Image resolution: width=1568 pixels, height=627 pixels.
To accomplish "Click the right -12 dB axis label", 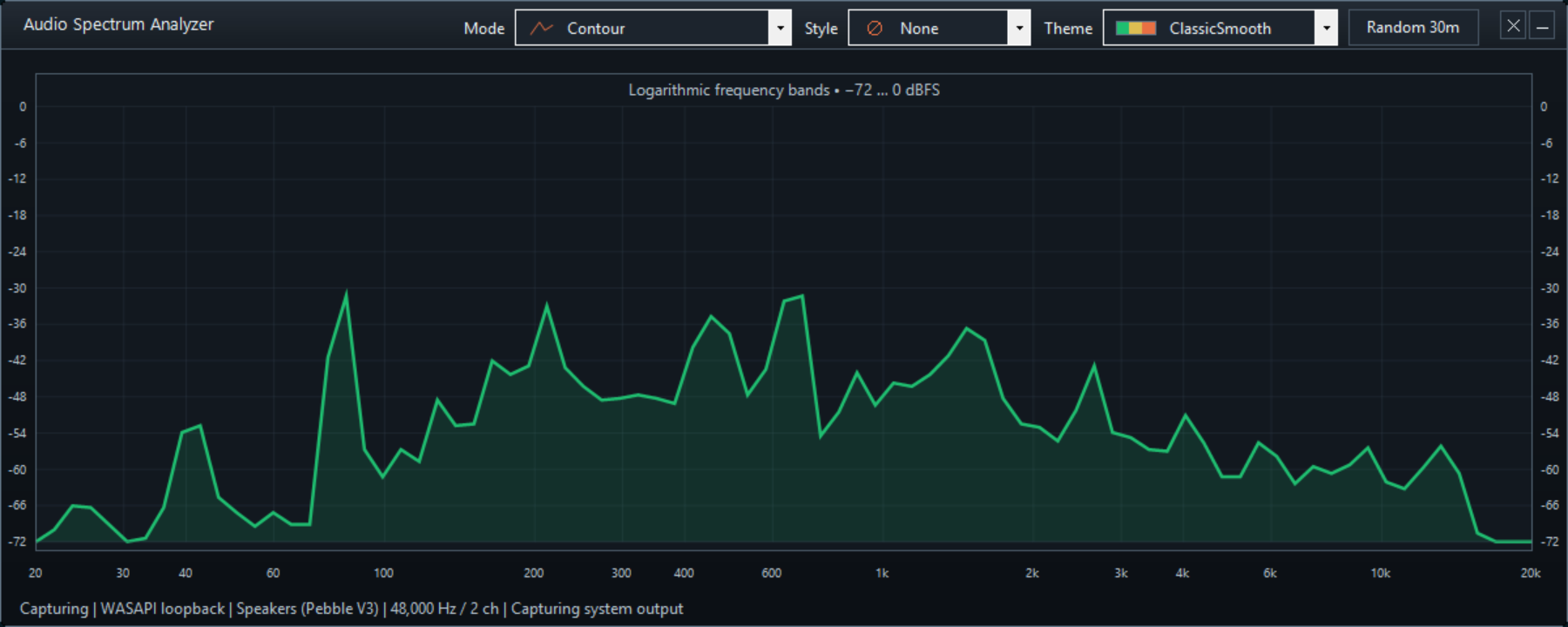I will tap(1550, 179).
